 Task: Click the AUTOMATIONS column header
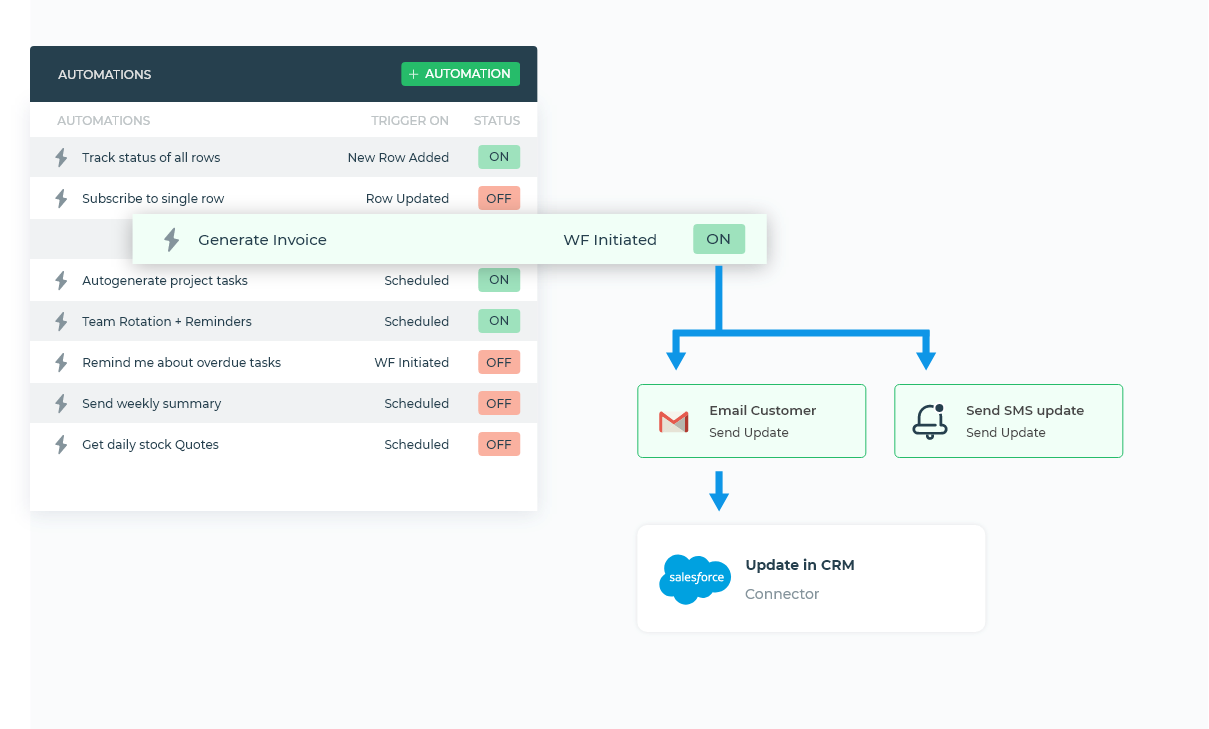pos(104,120)
